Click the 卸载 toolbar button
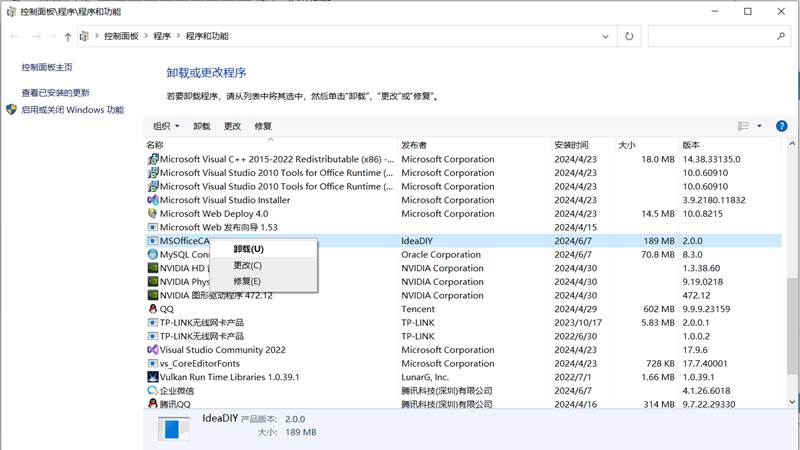The height and width of the screenshot is (450, 800). click(202, 126)
